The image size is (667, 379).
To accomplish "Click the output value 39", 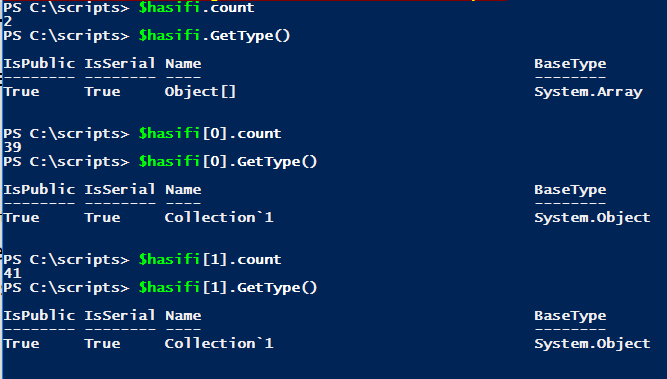I will click(x=12, y=147).
